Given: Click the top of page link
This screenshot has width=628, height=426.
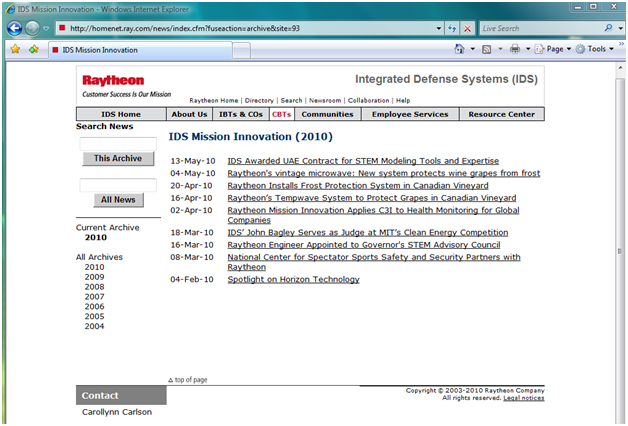Looking at the screenshot, I should [x=187, y=380].
